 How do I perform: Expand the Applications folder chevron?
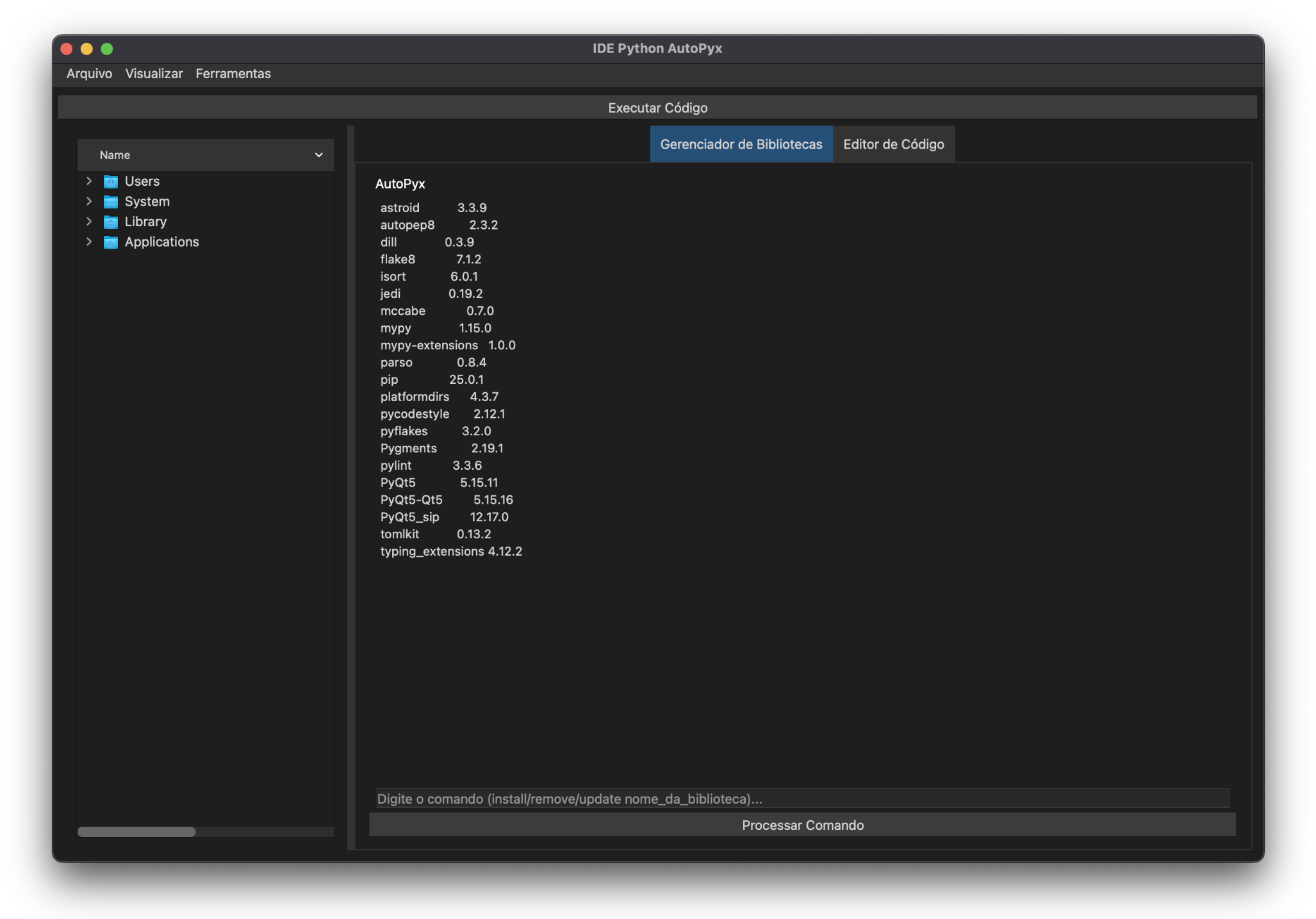(x=89, y=242)
